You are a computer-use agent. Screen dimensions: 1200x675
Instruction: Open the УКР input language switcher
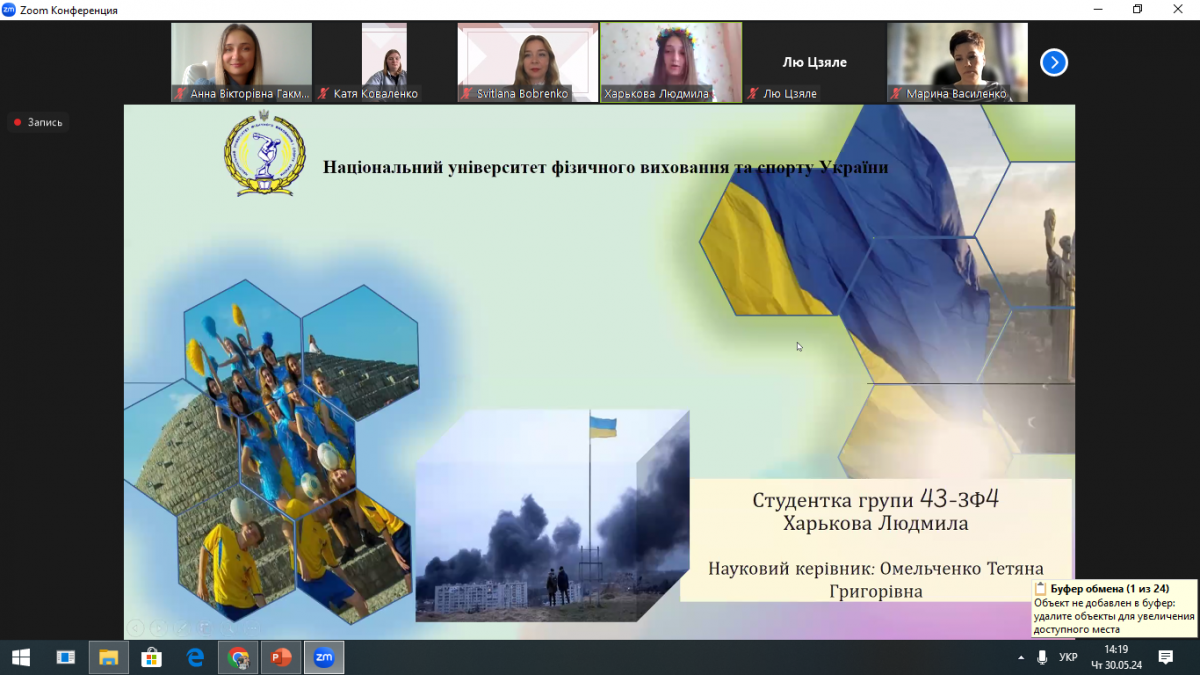1068,657
